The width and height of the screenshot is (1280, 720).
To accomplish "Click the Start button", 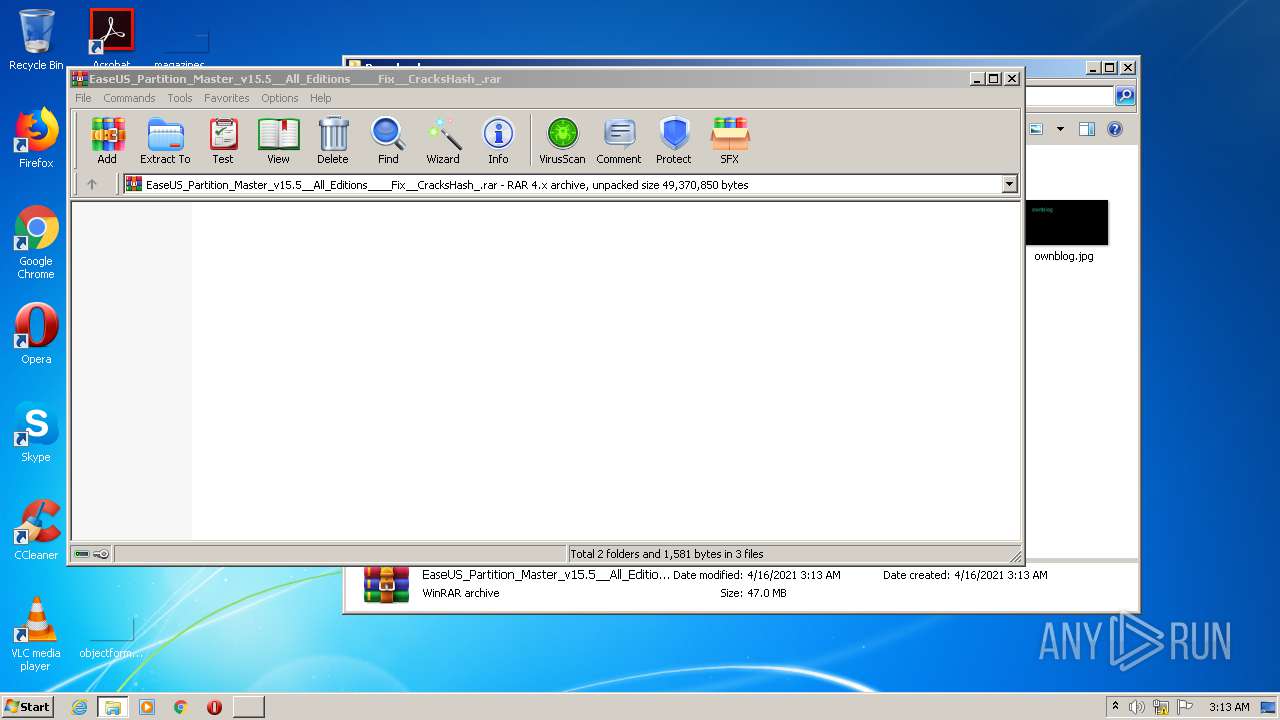I will (x=27, y=706).
